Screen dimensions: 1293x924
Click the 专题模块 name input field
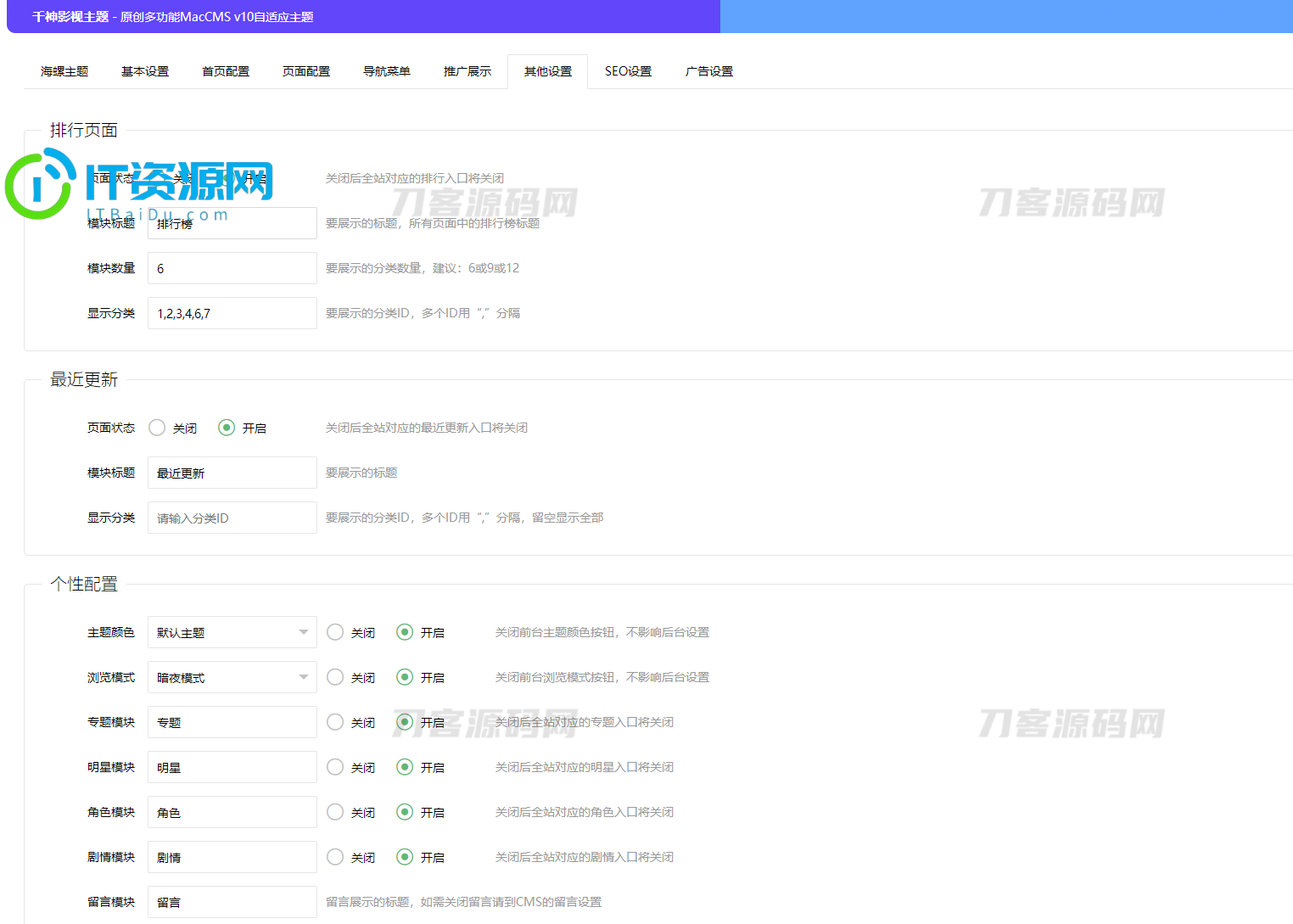coord(232,722)
